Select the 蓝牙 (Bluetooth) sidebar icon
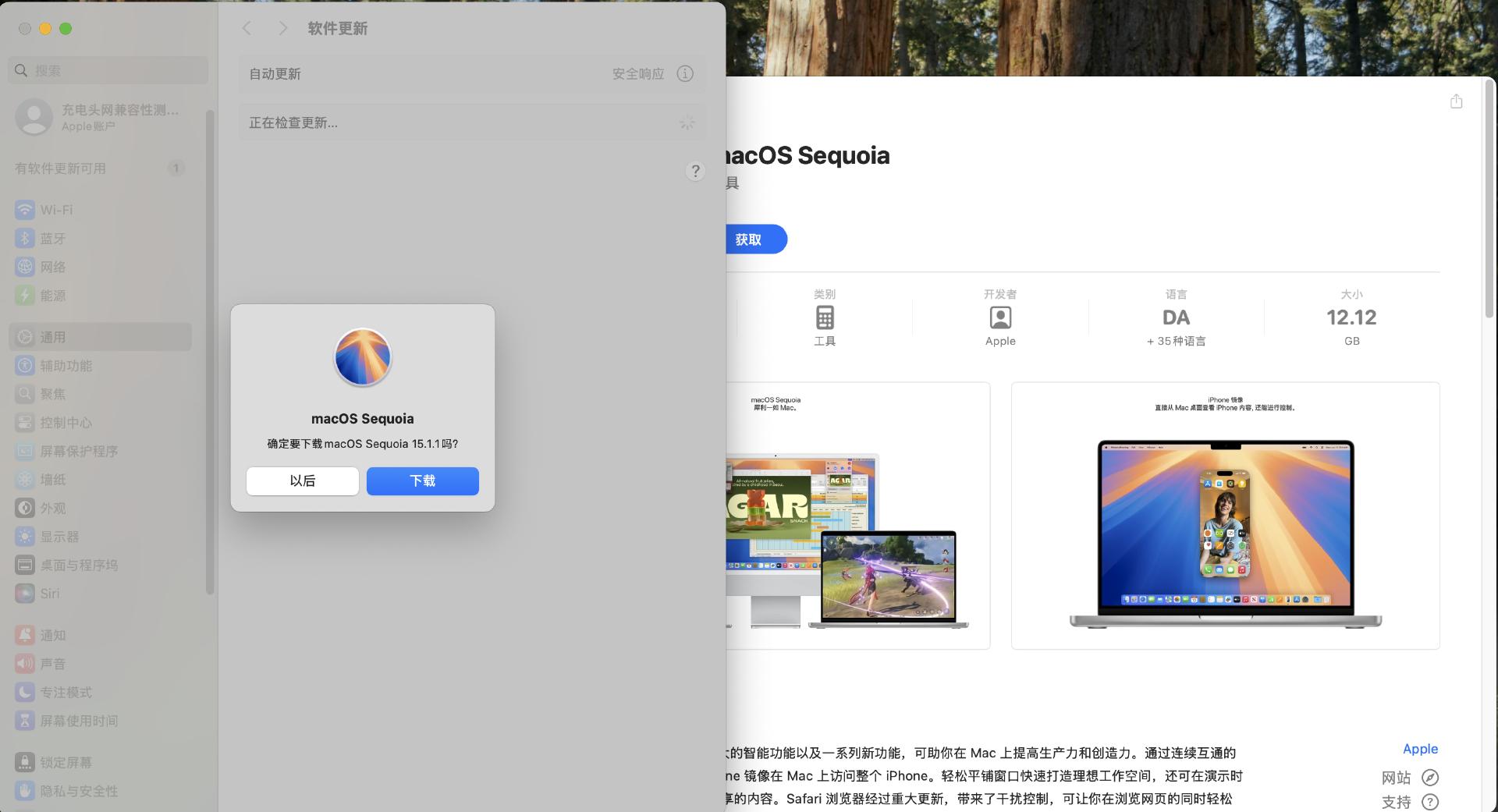Viewport: 1498px width, 812px height. (26, 238)
